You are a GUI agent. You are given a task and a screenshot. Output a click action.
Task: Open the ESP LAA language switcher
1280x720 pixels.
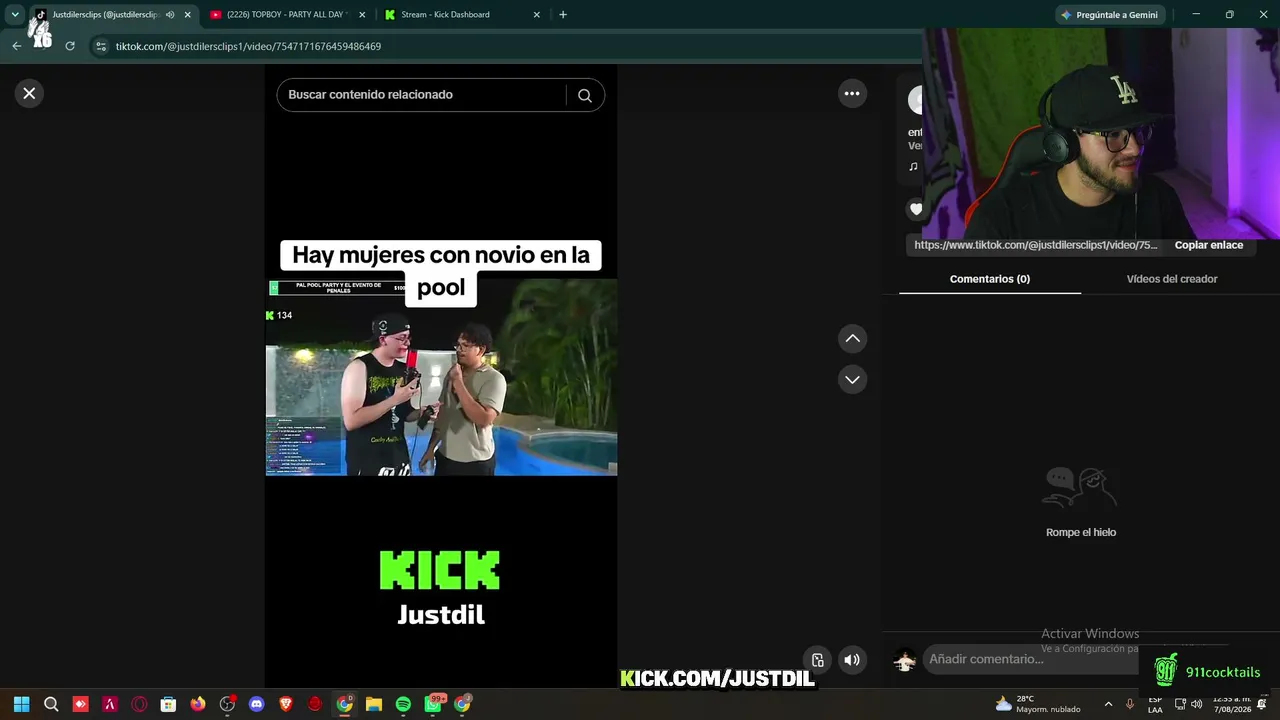(x=1155, y=704)
